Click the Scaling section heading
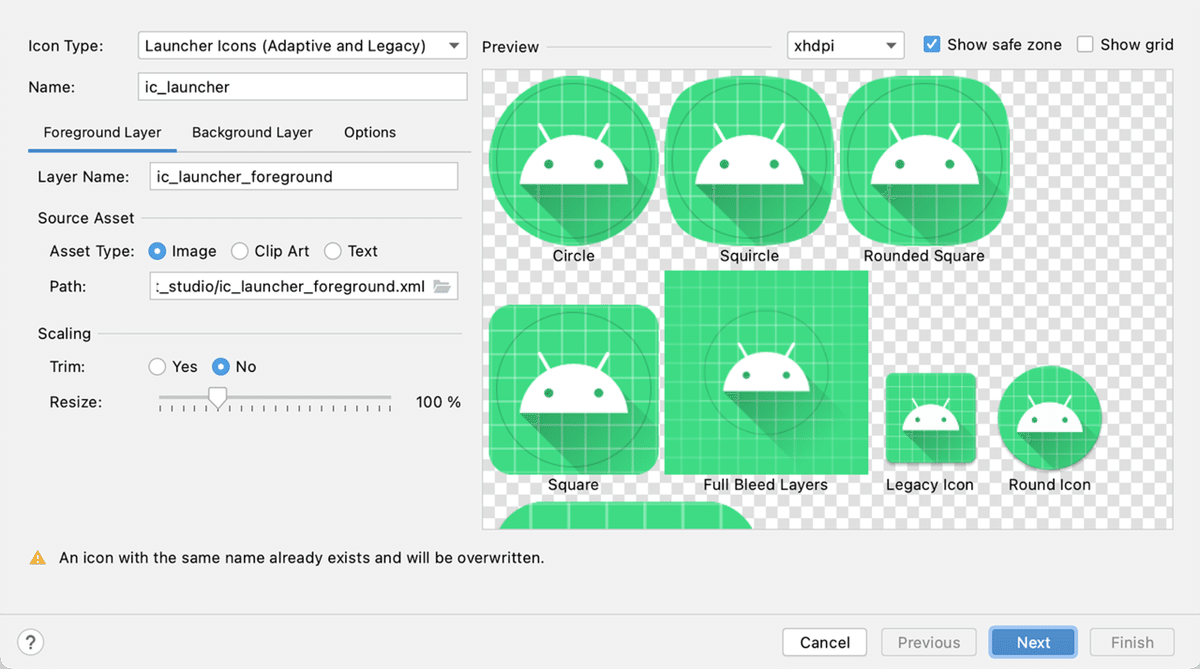The height and width of the screenshot is (669, 1200). point(64,334)
